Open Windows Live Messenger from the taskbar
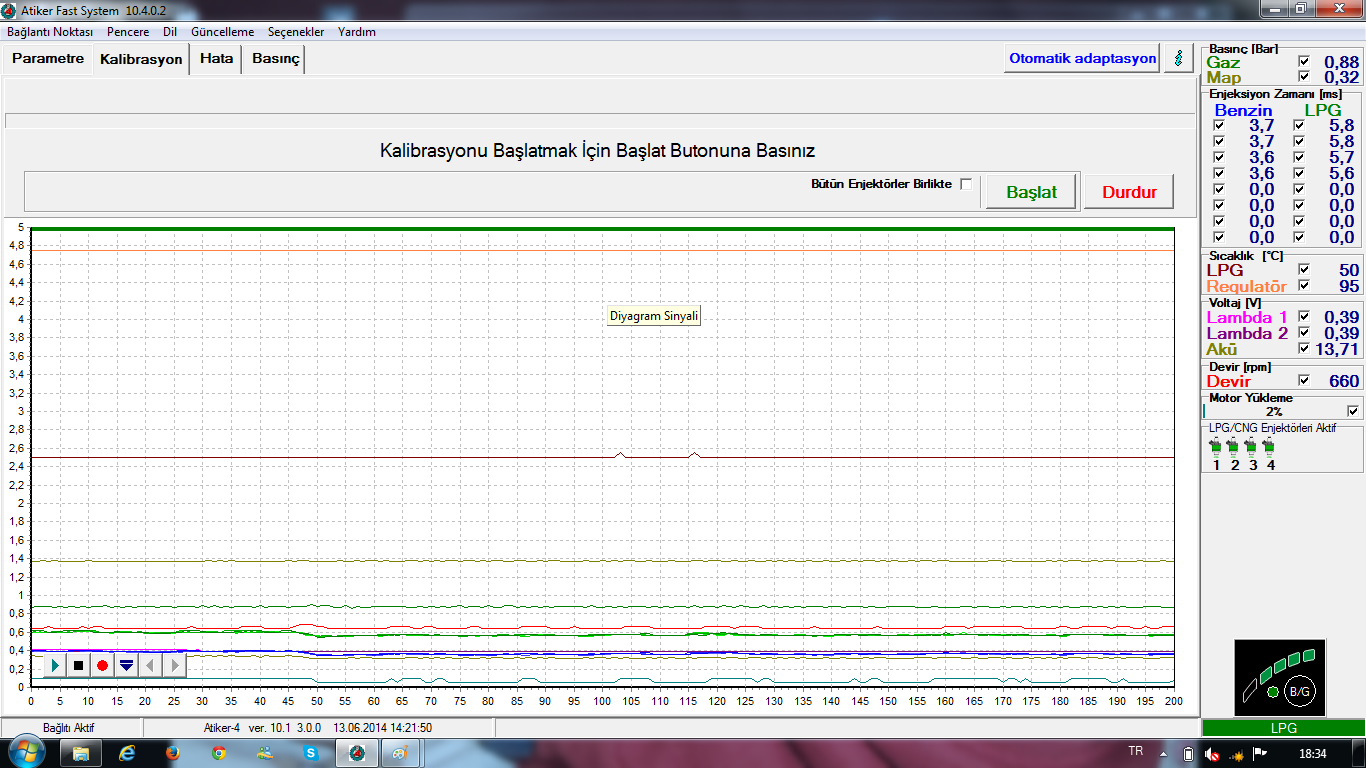The height and width of the screenshot is (768, 1366). coord(265,752)
